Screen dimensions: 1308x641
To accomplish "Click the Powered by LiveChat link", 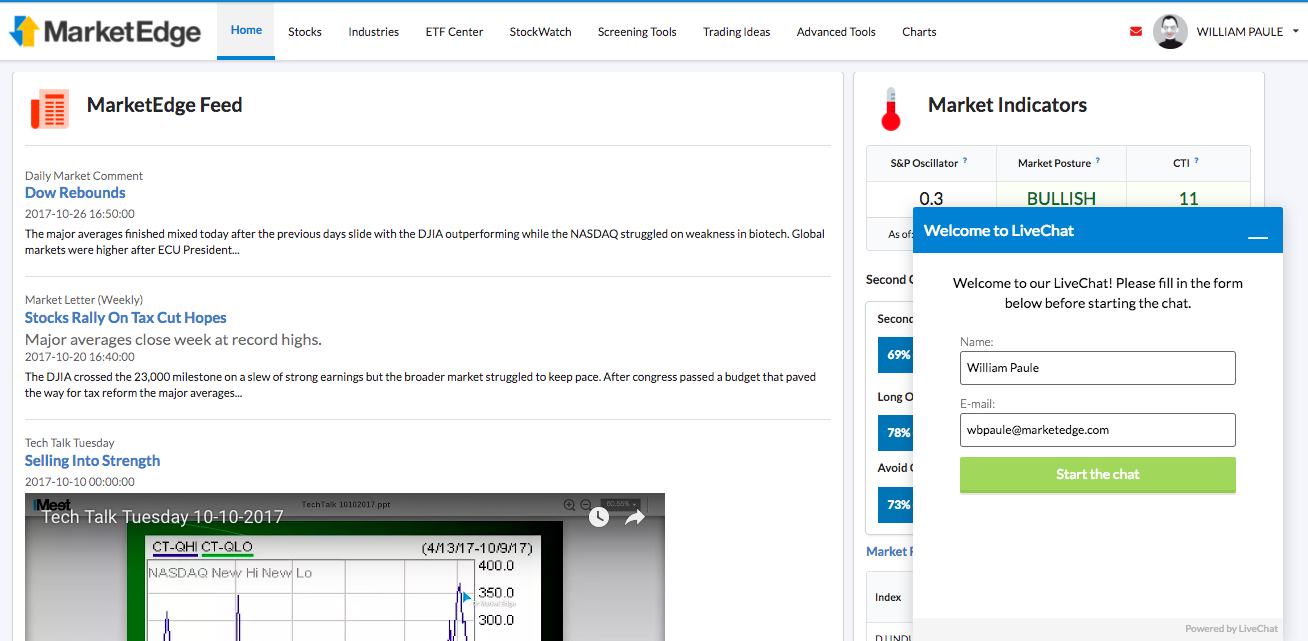I will 1231,629.
